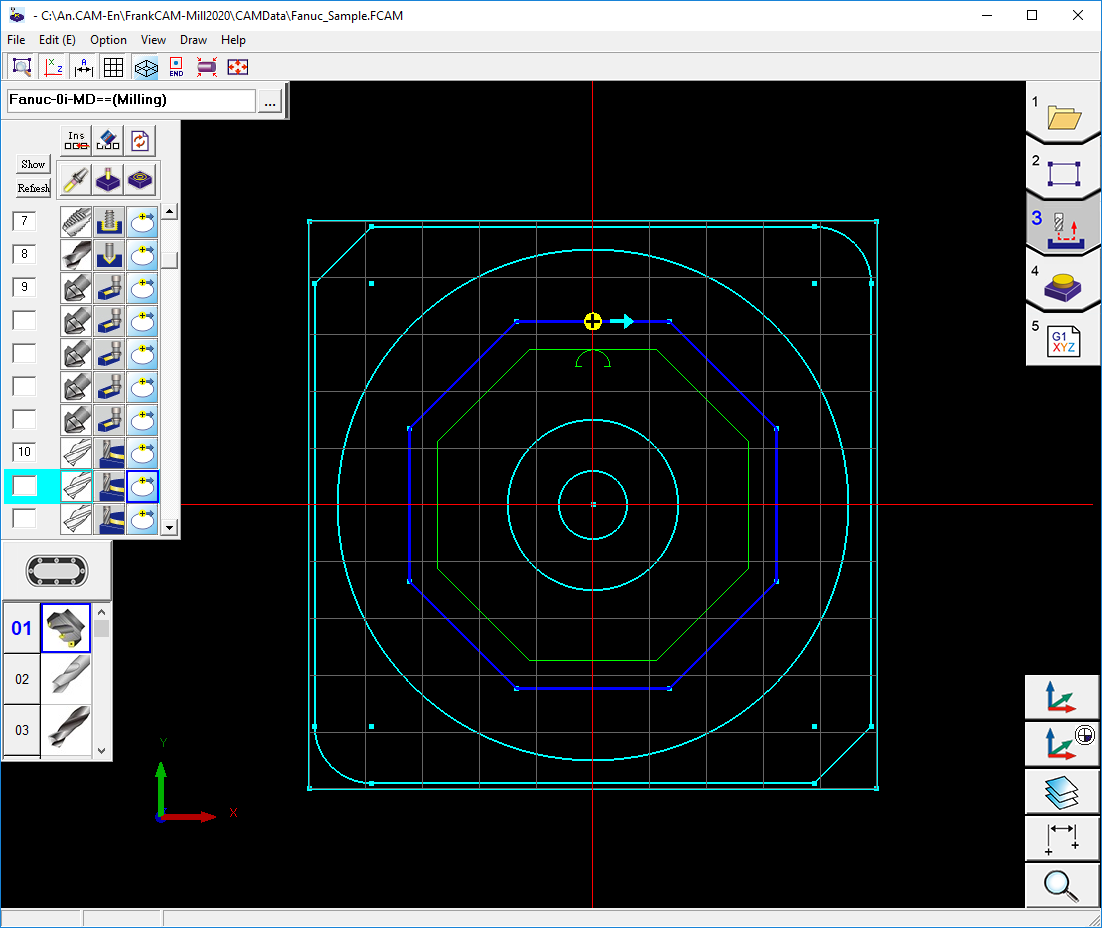This screenshot has height=928, width=1102.
Task: Click the empty number box in the cyan highlighted row
Action: click(25, 486)
